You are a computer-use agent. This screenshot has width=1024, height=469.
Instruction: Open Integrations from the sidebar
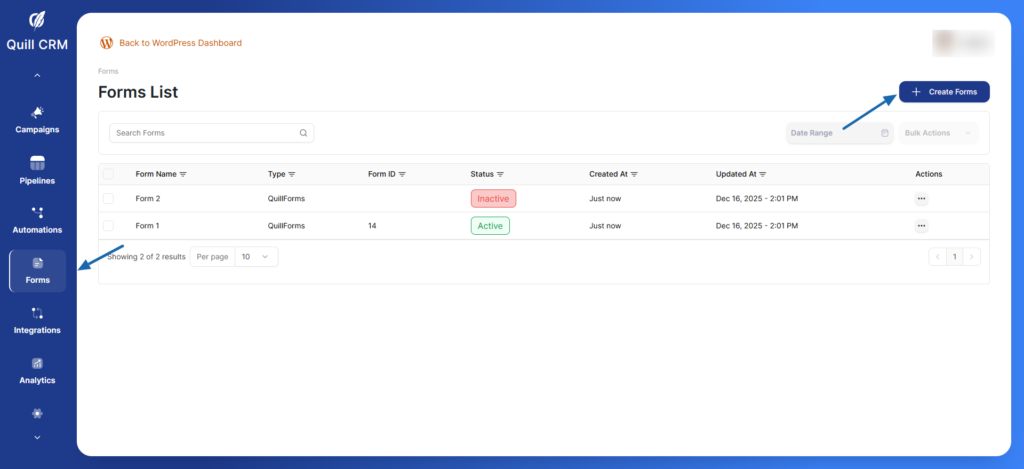[x=37, y=320]
